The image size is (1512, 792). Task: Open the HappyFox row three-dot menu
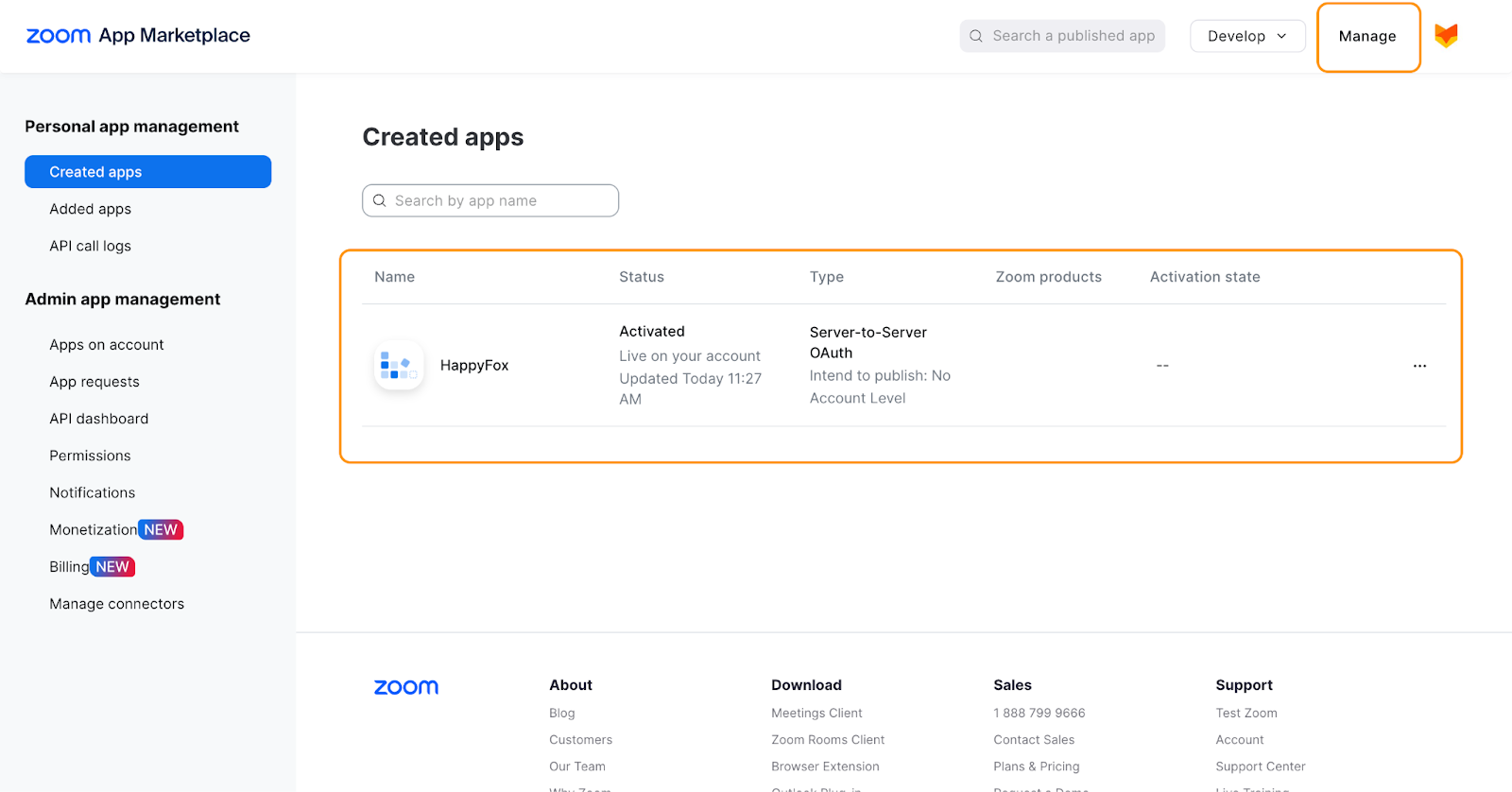click(1419, 366)
